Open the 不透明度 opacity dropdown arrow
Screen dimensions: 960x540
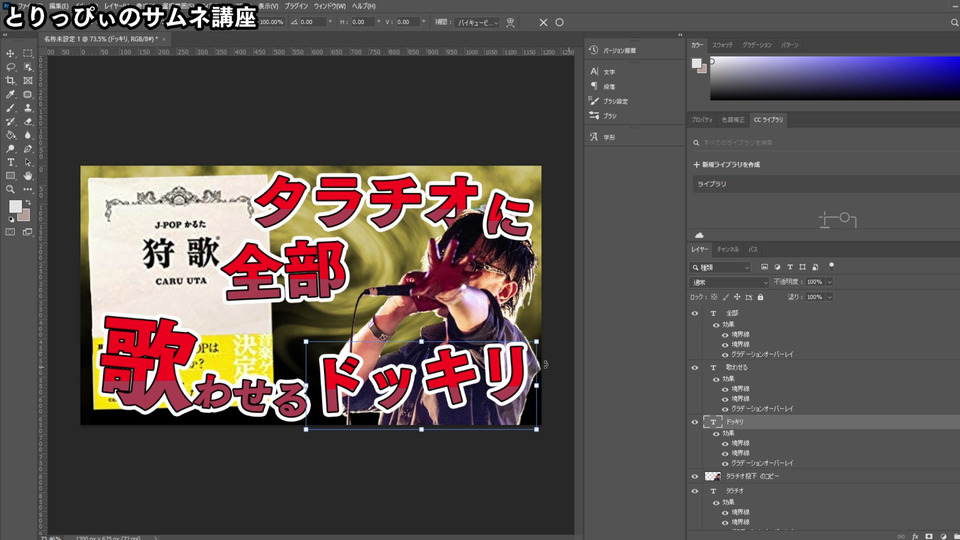pos(830,282)
